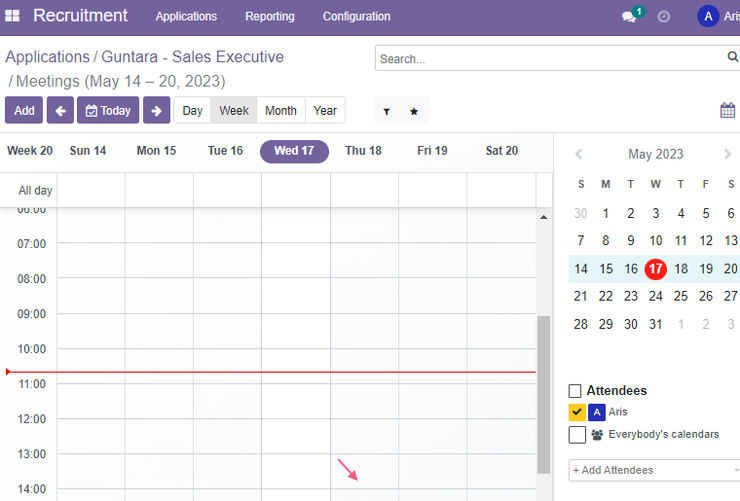Open the Applications breadcrumb link

coord(47,57)
